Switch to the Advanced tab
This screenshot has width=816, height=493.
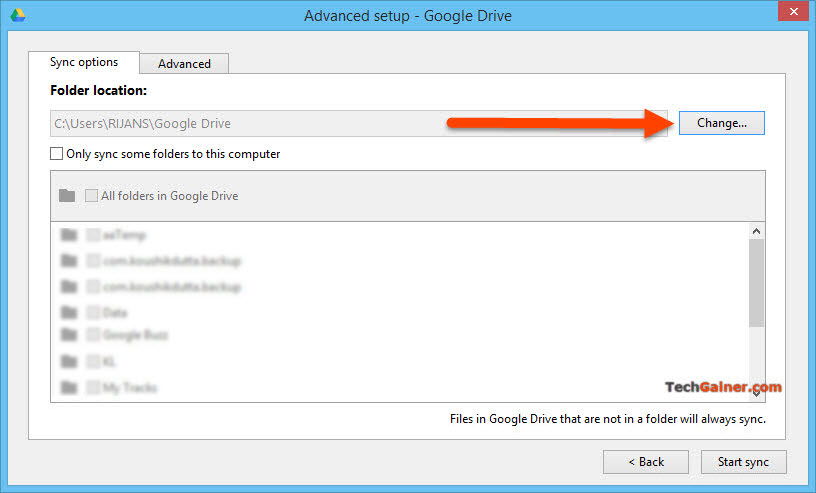184,63
